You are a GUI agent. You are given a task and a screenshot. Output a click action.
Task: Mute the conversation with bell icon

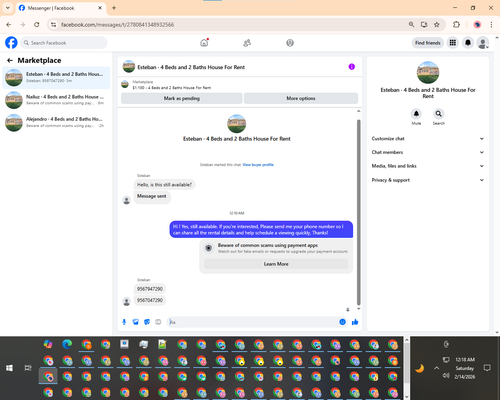[x=416, y=114]
